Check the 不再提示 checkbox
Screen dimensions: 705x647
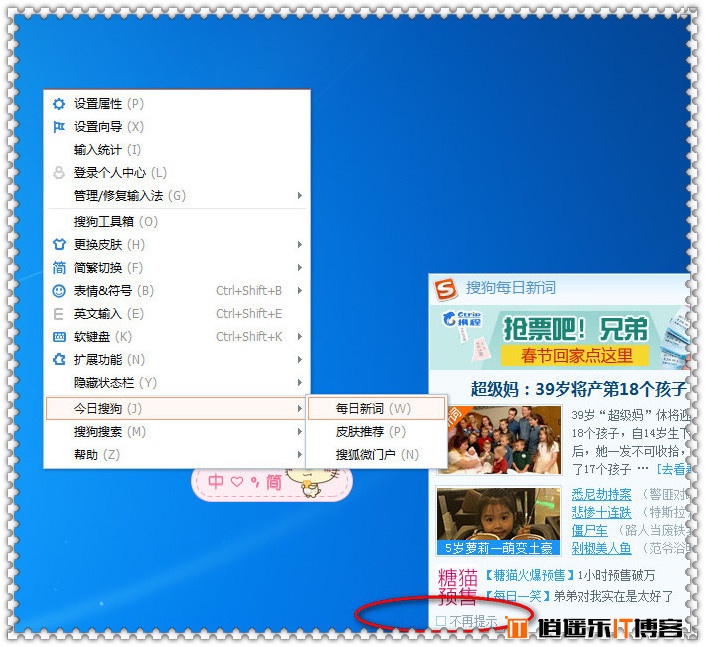tap(441, 621)
